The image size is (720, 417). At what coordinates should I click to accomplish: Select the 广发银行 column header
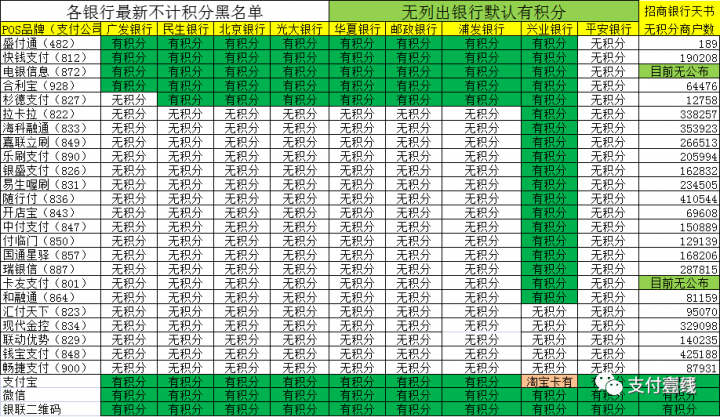129,29
